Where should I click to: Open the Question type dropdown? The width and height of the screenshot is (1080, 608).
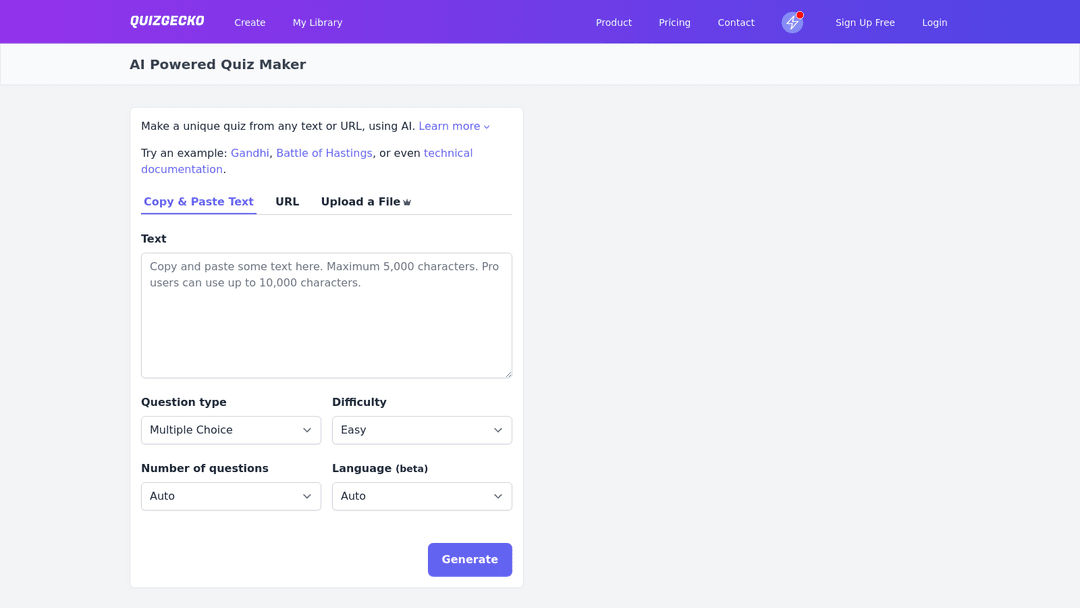tap(231, 430)
